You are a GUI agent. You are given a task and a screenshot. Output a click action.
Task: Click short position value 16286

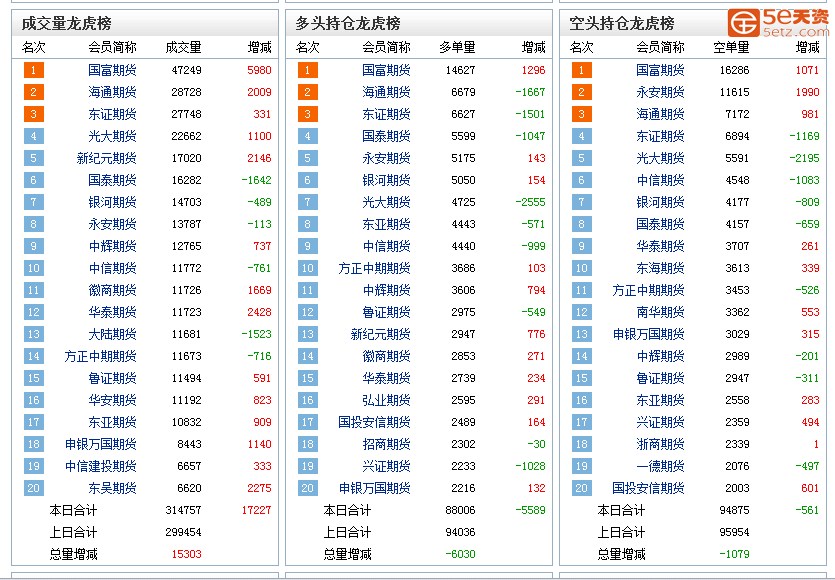pos(734,70)
